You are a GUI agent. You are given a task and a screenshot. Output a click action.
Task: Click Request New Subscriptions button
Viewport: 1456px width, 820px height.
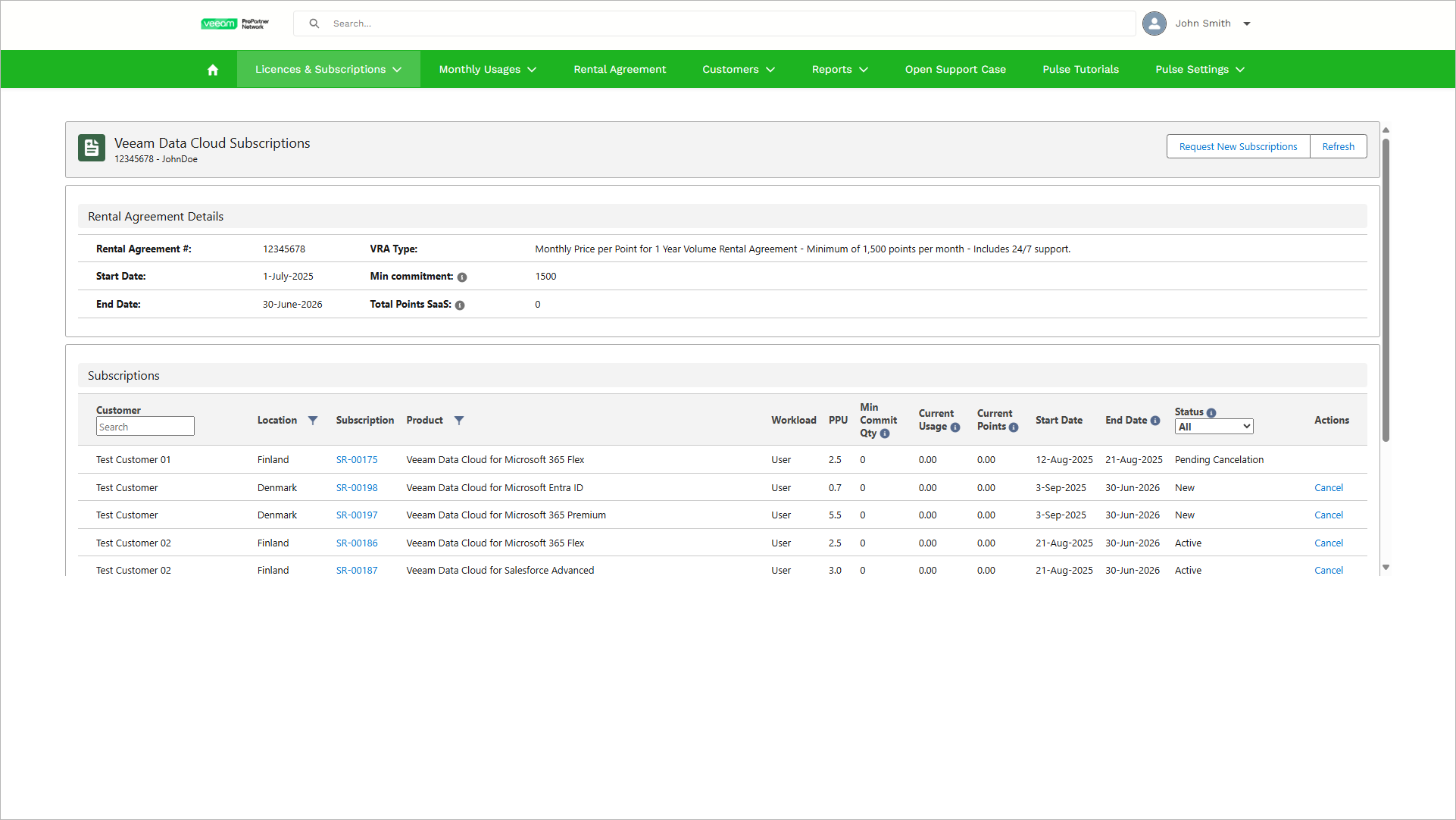(1238, 147)
